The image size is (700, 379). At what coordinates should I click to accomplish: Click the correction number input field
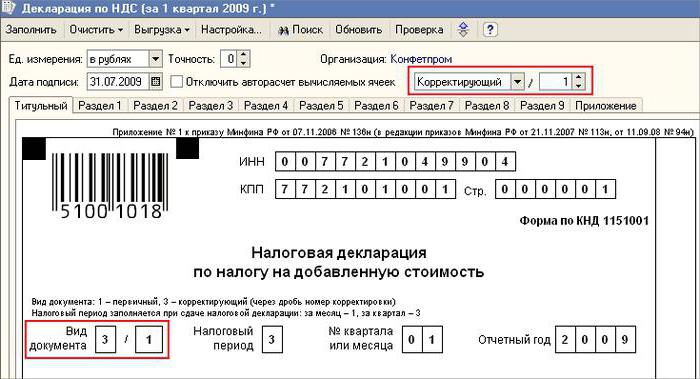pos(556,82)
